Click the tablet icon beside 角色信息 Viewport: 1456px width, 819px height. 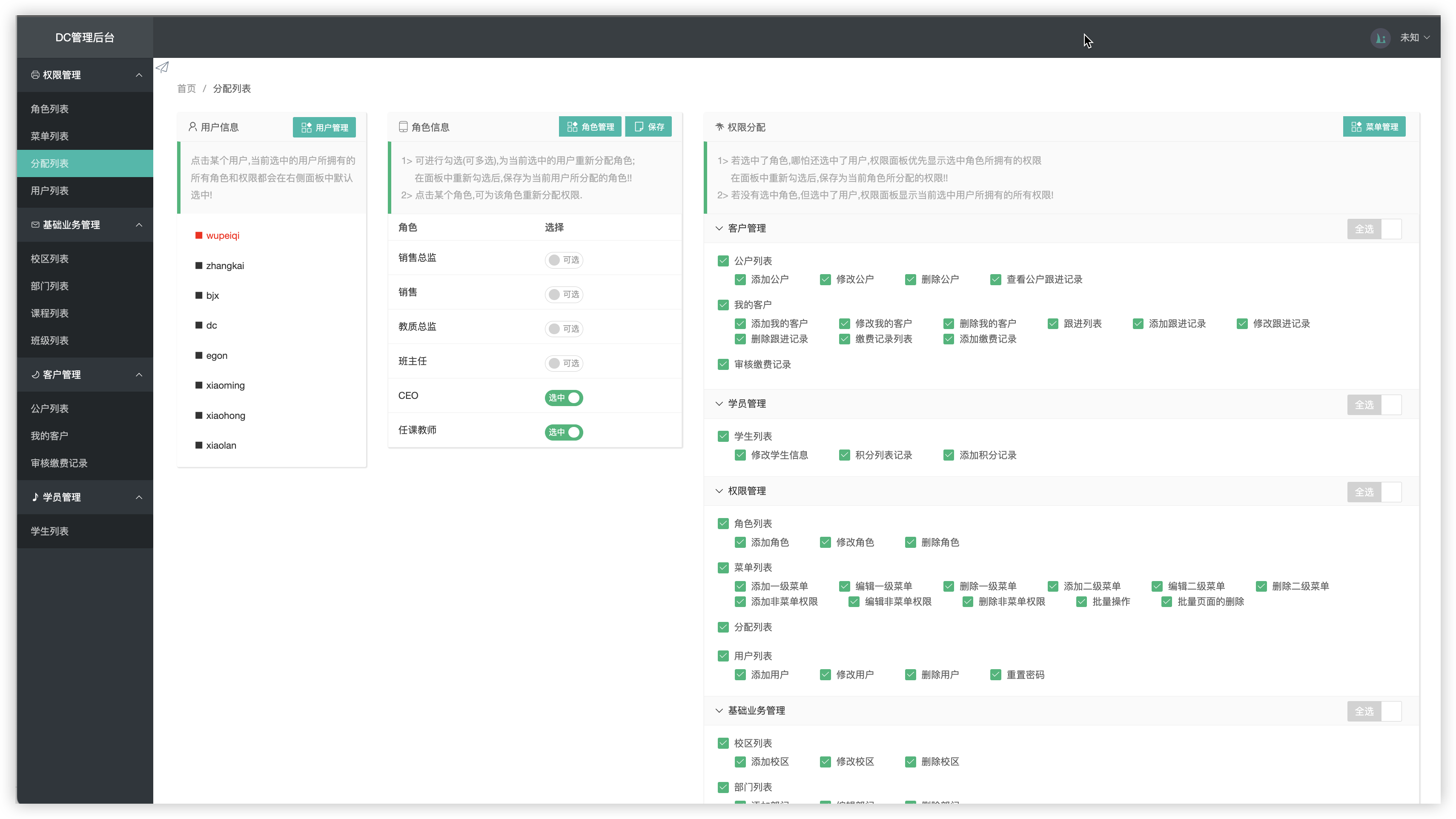(x=403, y=126)
